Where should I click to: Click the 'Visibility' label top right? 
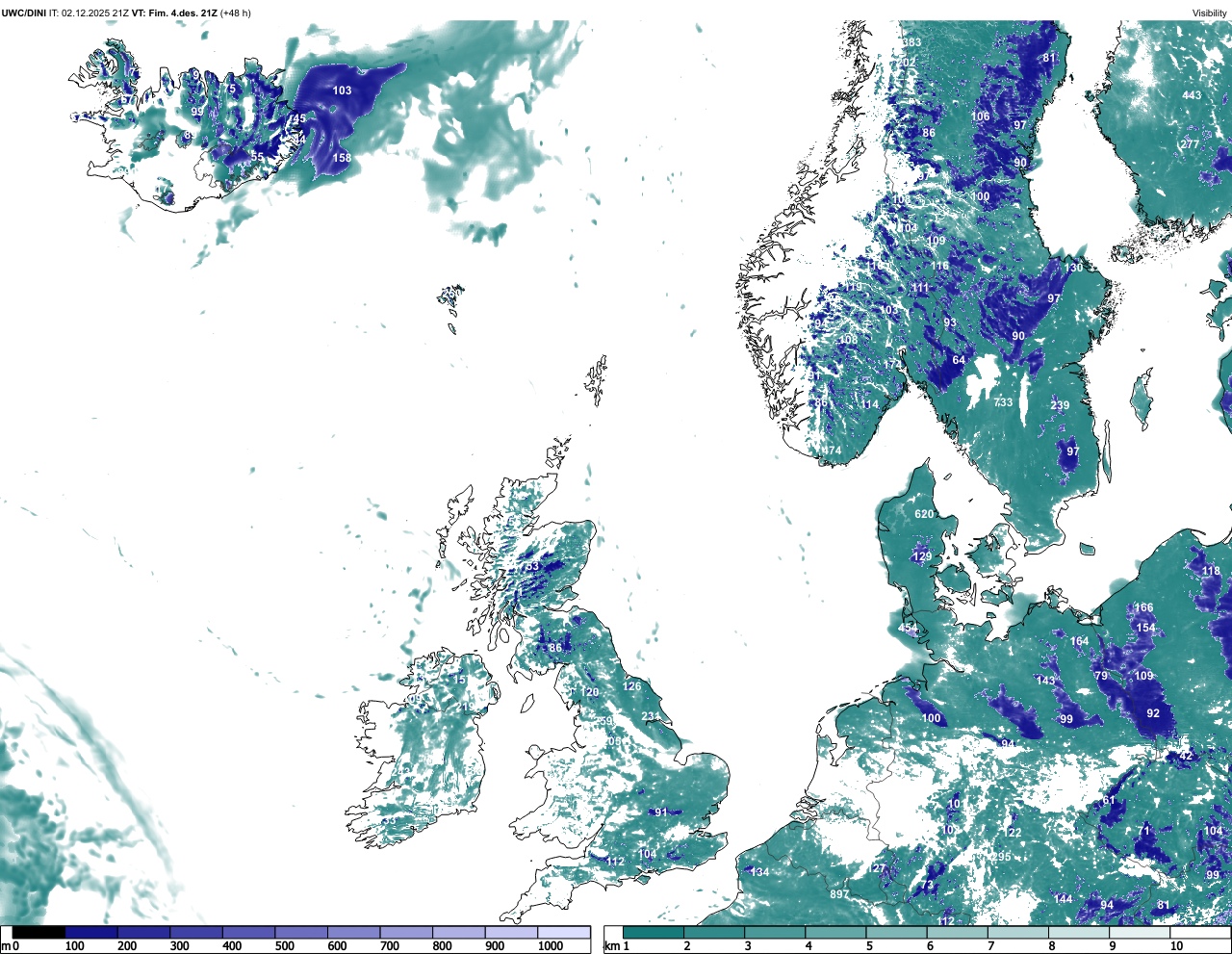click(1210, 13)
